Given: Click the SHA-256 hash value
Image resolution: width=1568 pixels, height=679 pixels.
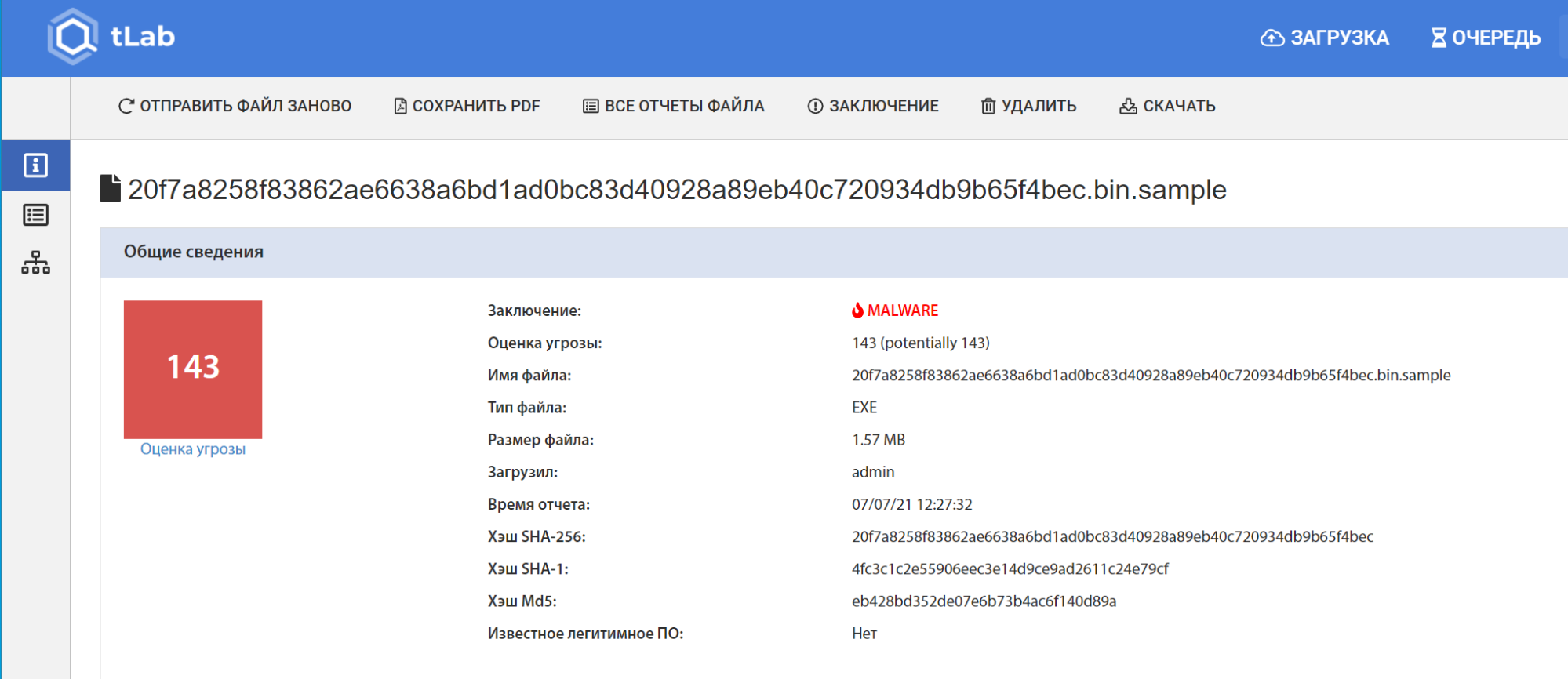Looking at the screenshot, I should tap(1112, 536).
